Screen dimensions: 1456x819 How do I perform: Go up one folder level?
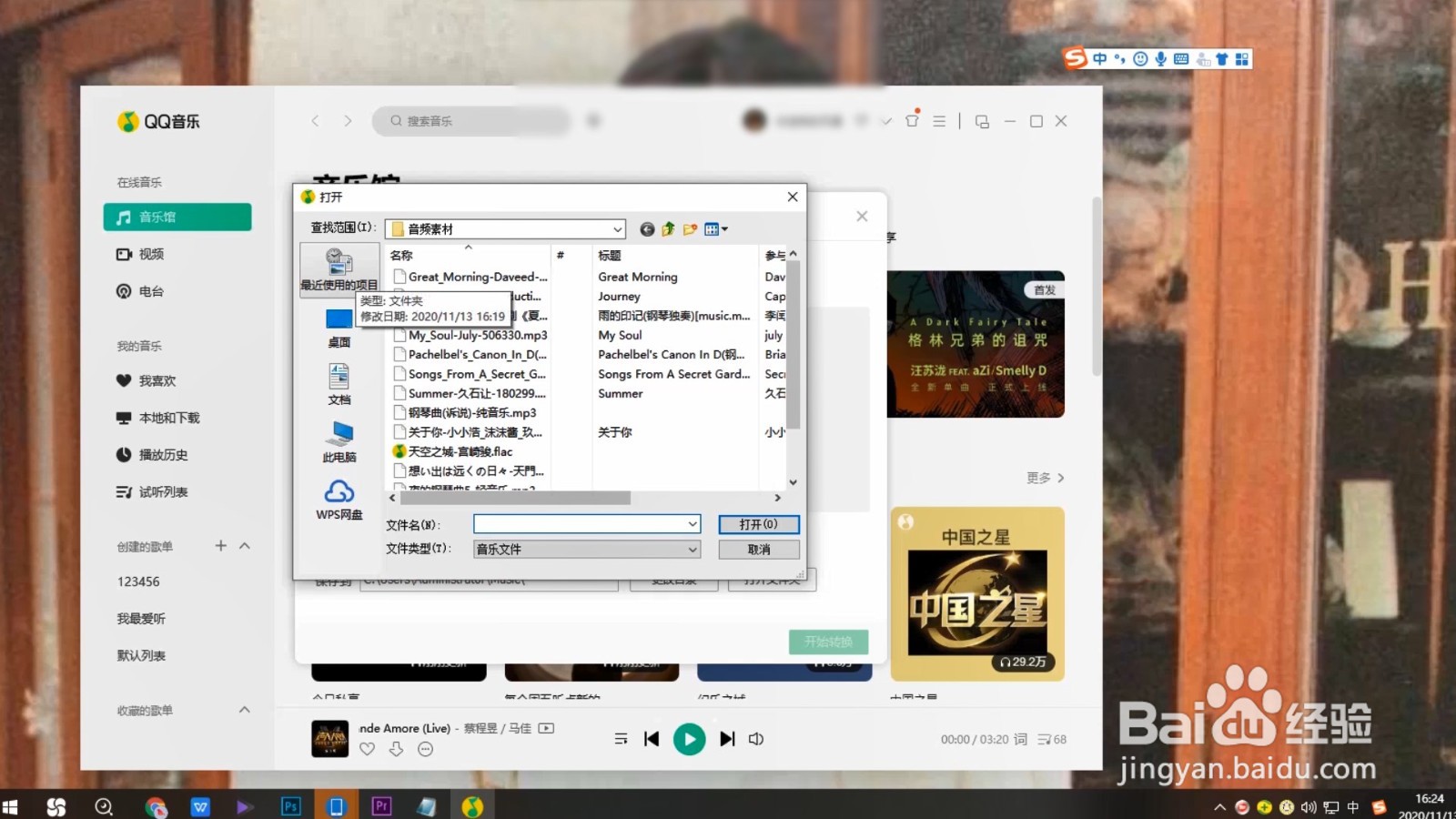668,229
